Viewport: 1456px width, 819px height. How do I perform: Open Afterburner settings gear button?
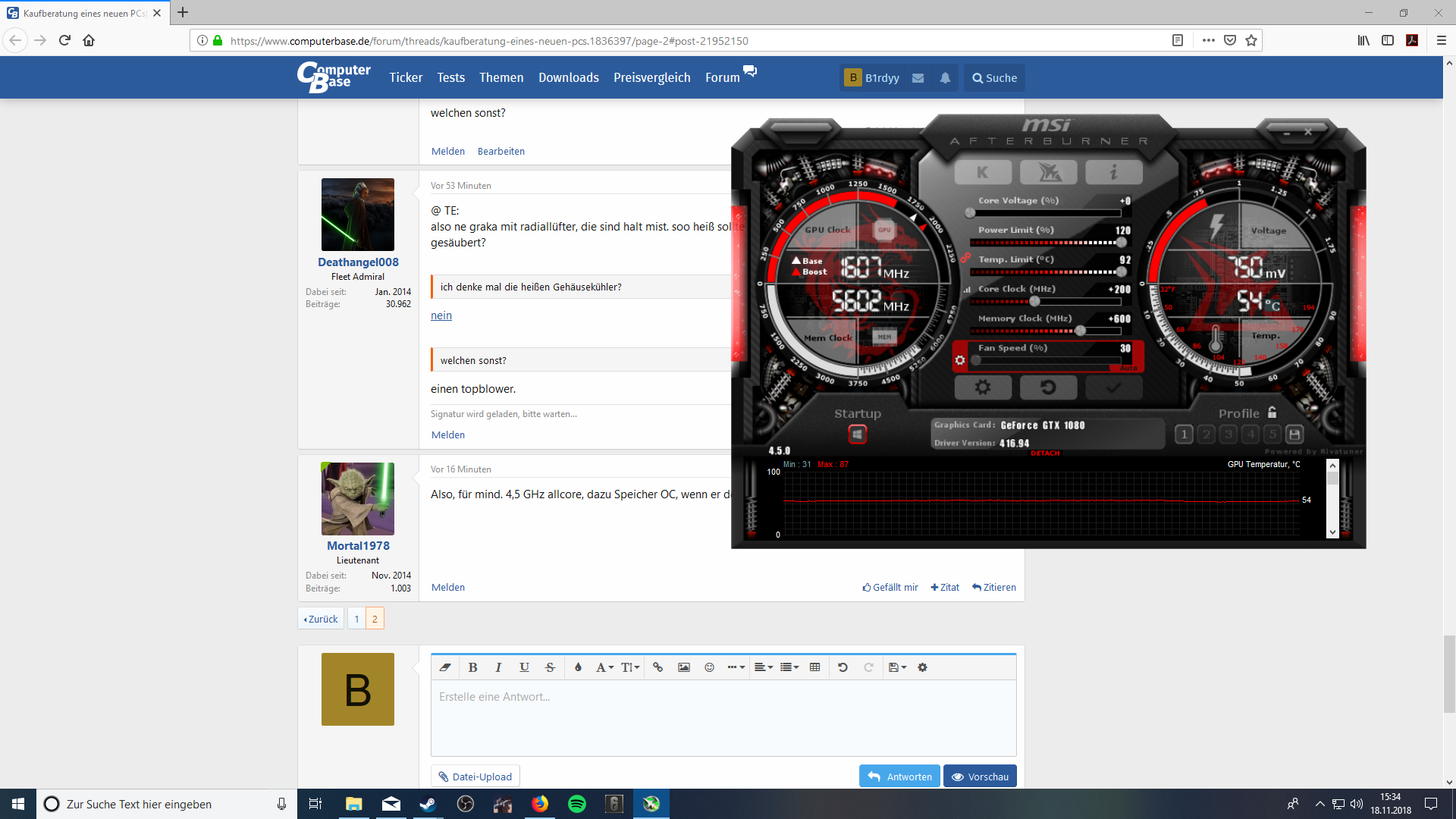983,388
